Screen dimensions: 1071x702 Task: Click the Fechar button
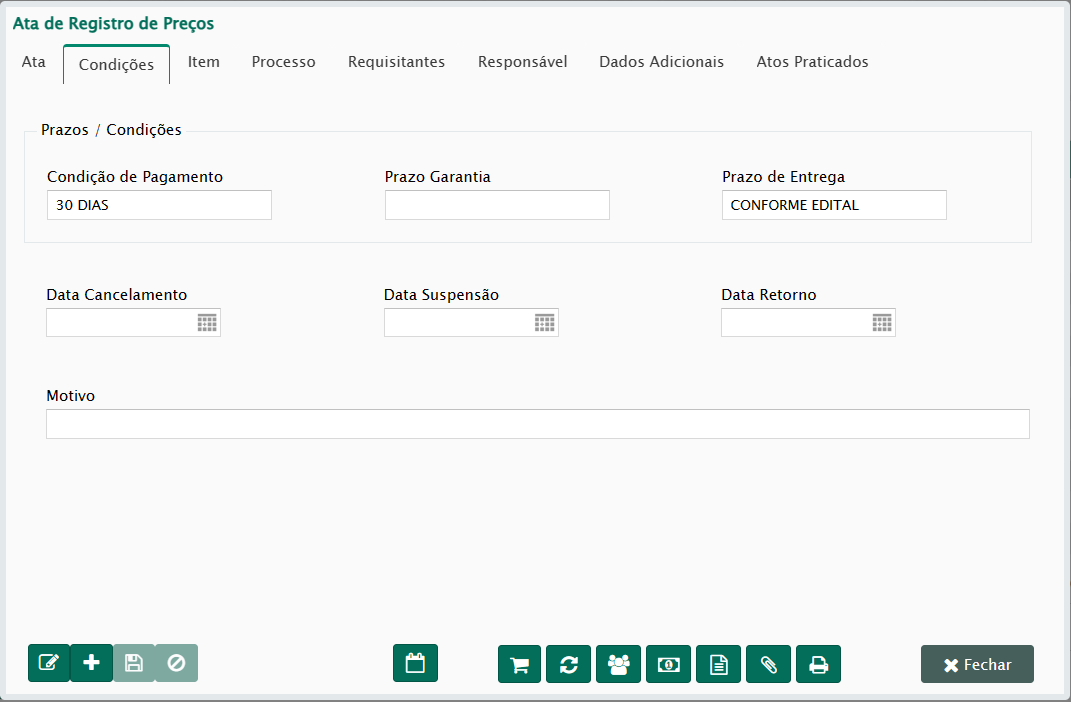(977, 664)
